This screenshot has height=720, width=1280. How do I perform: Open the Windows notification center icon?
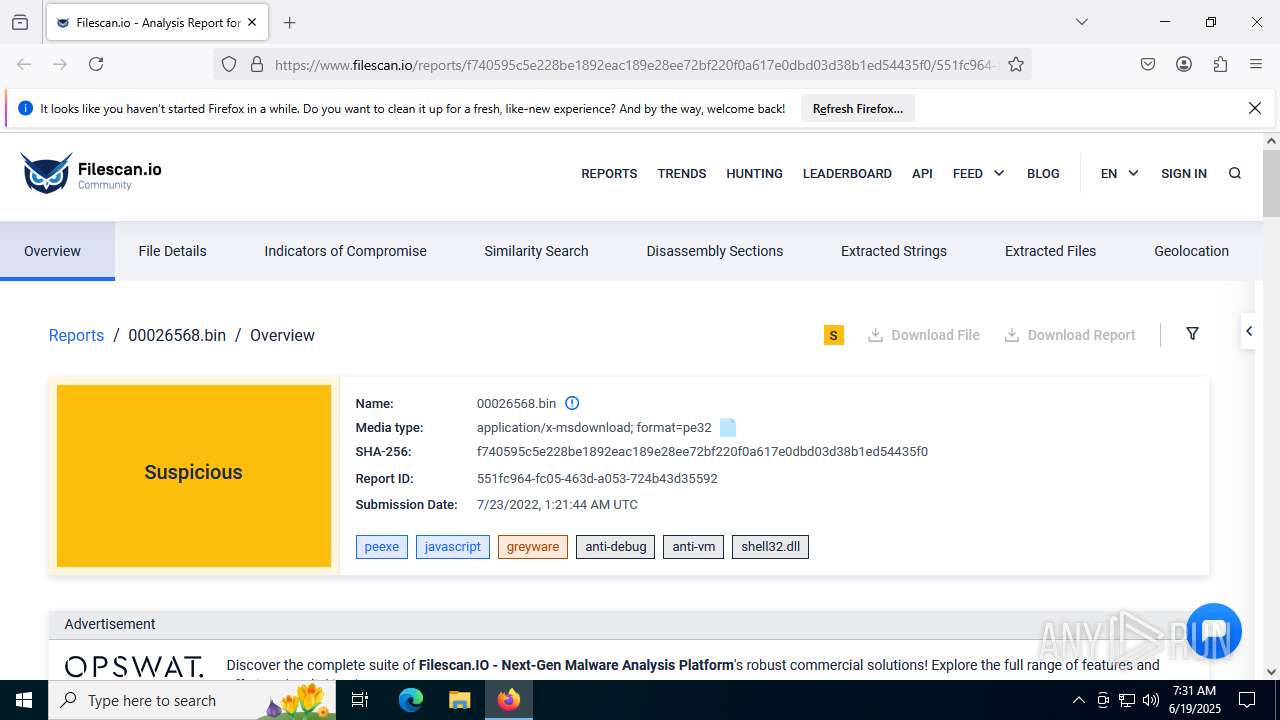point(1247,700)
